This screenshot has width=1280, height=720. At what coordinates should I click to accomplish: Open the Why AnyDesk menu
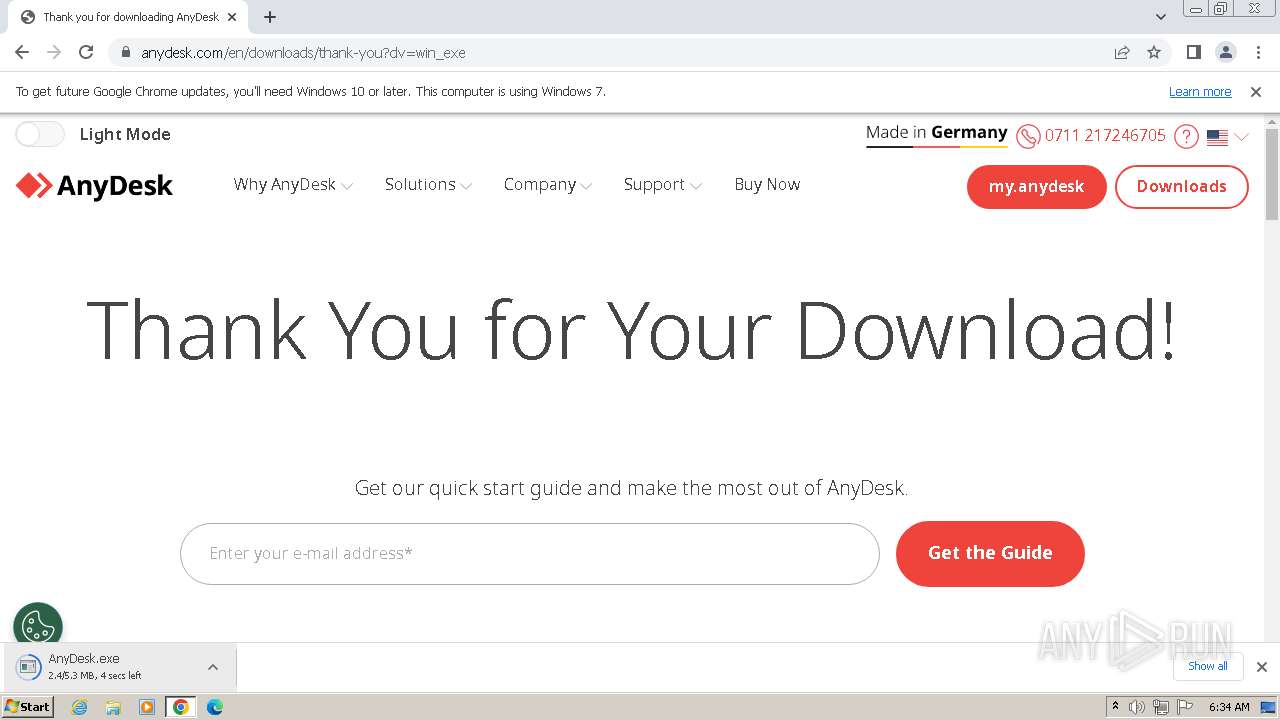[x=293, y=184]
